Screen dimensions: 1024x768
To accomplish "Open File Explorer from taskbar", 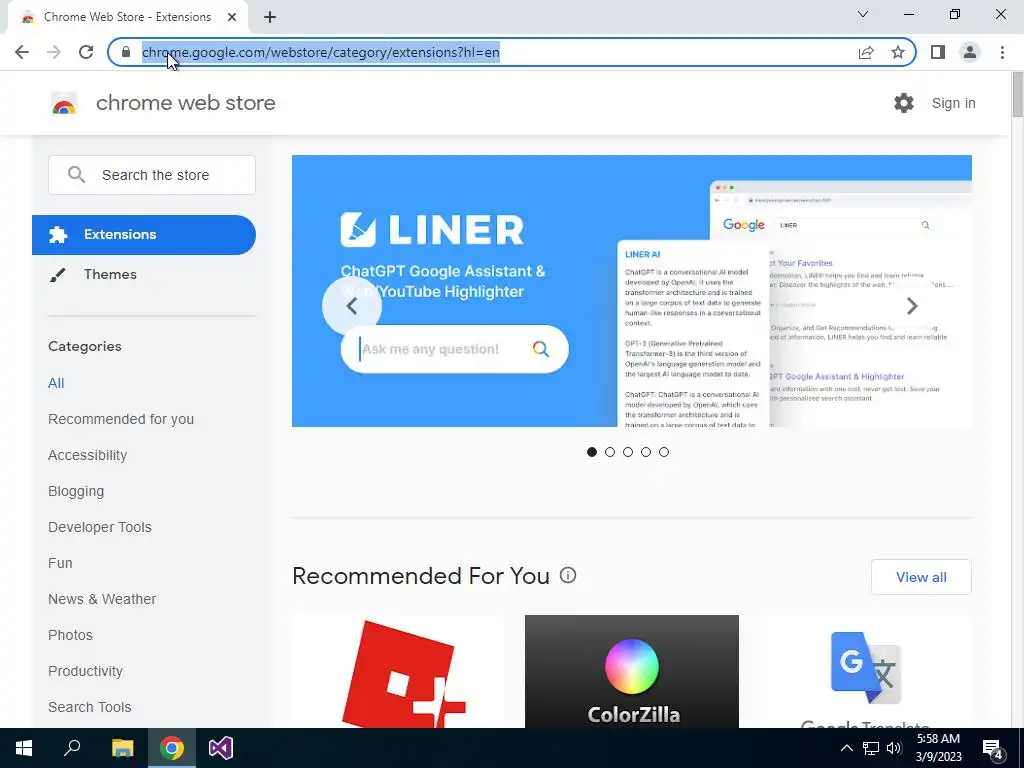I will 122,748.
